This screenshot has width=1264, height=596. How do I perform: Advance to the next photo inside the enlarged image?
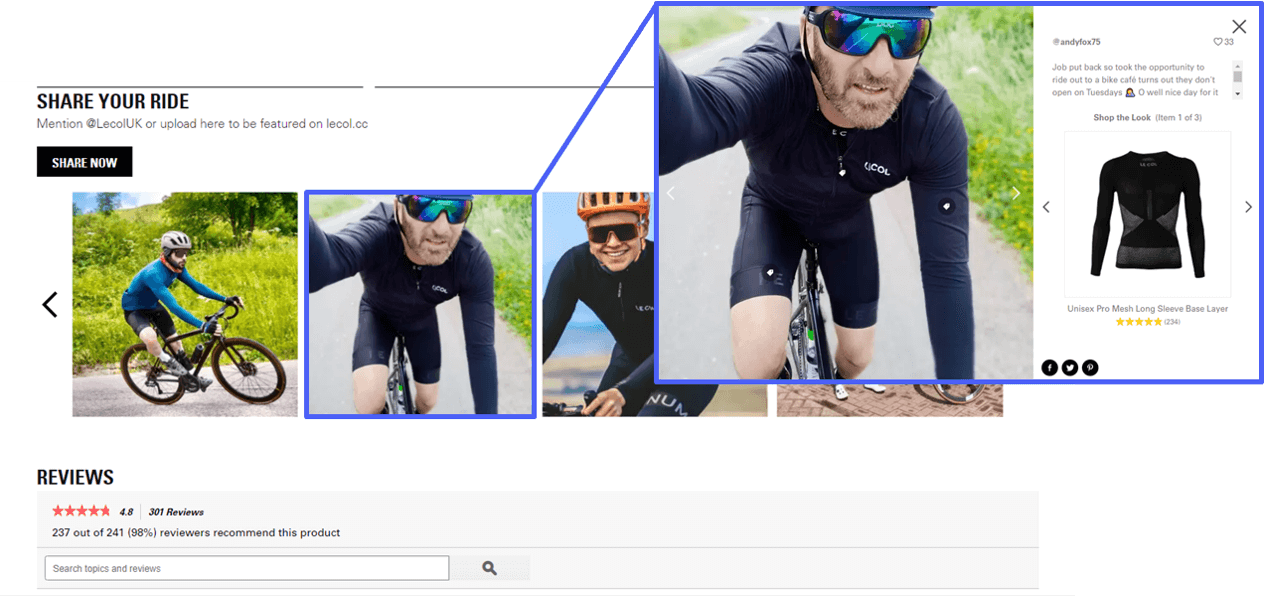coord(1017,193)
